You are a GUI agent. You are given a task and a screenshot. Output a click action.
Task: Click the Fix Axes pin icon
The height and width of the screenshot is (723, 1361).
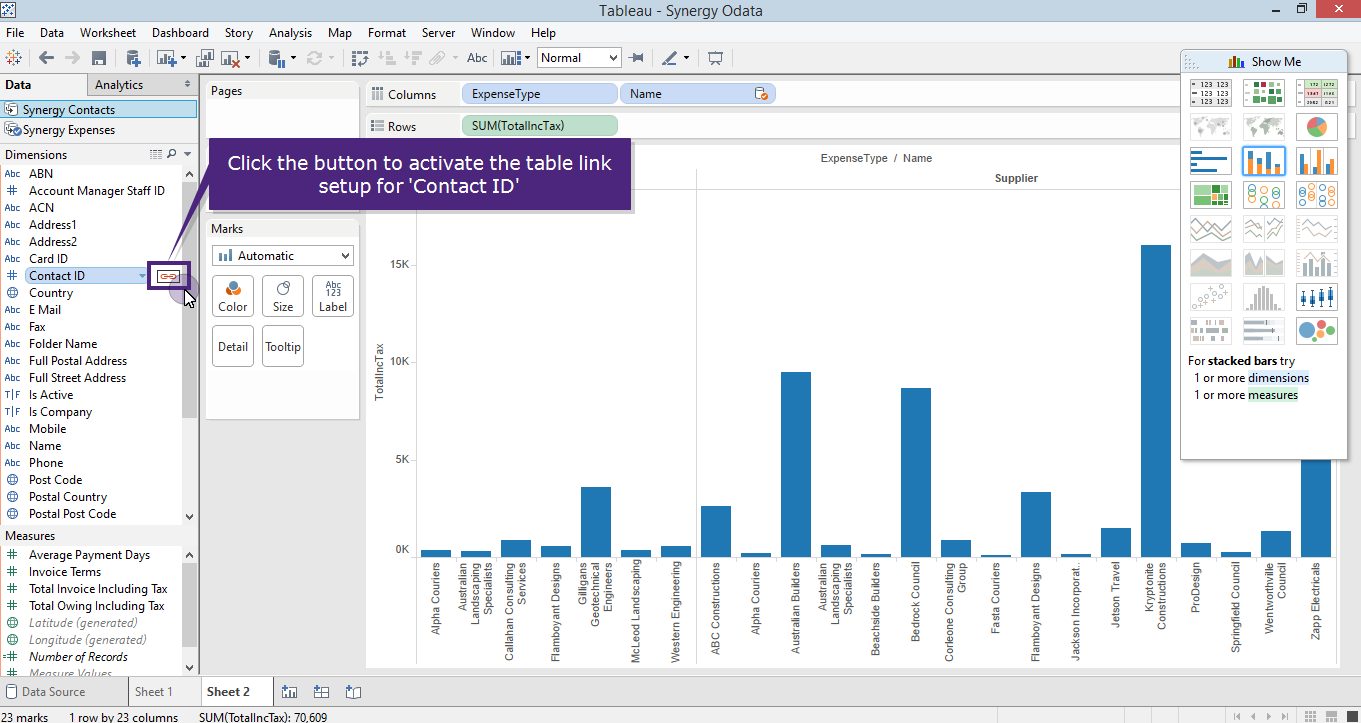coord(636,58)
